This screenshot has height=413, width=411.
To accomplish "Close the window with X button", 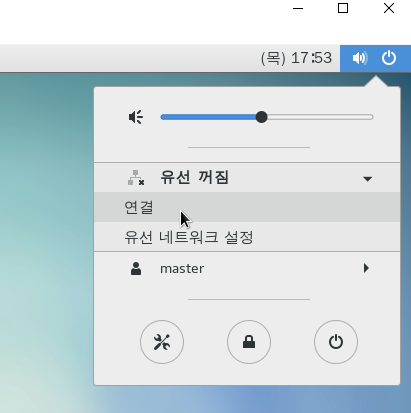I will tap(389, 8).
